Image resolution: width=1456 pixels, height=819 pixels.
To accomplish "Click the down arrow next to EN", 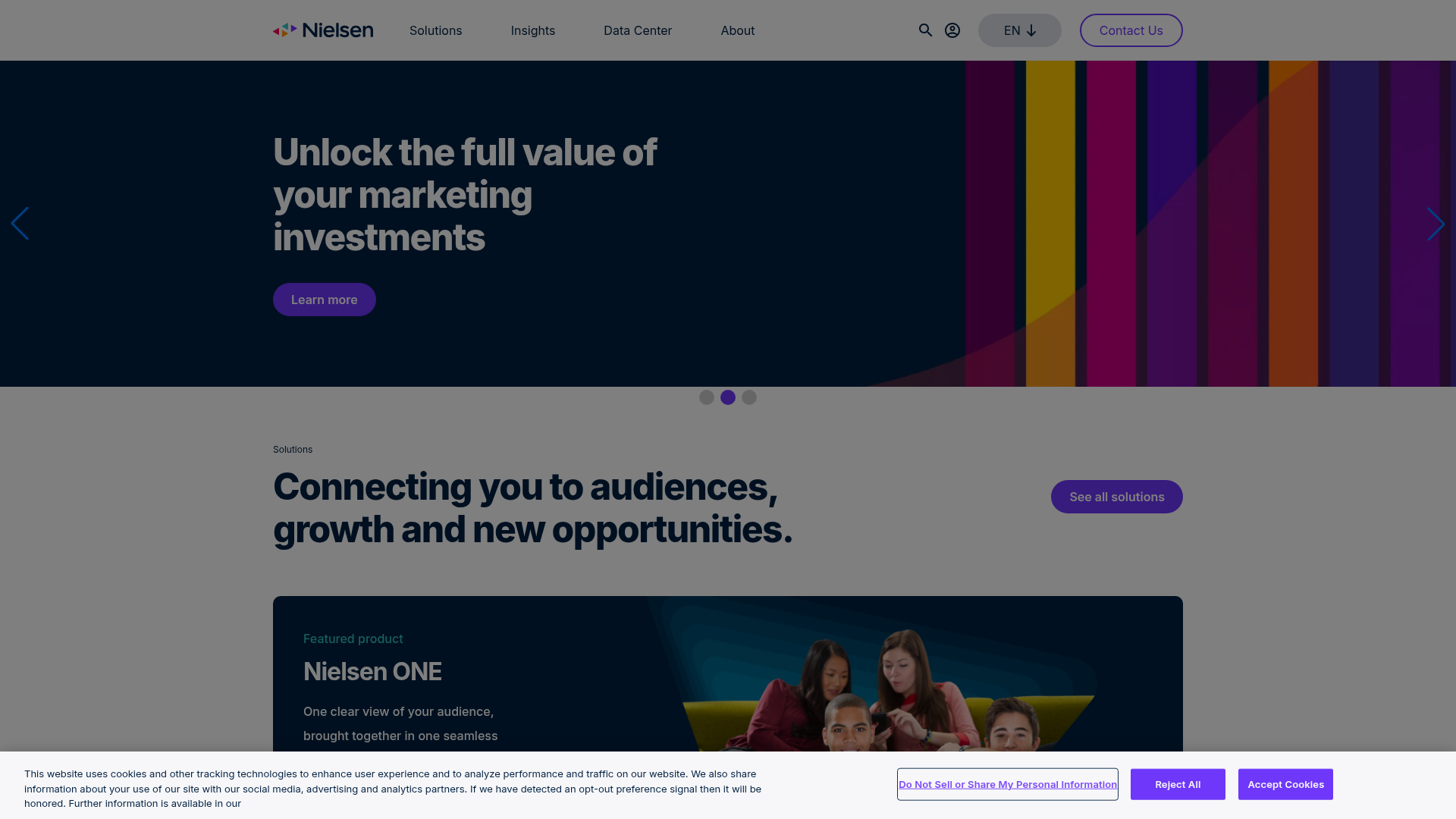I will pos(1031,30).
